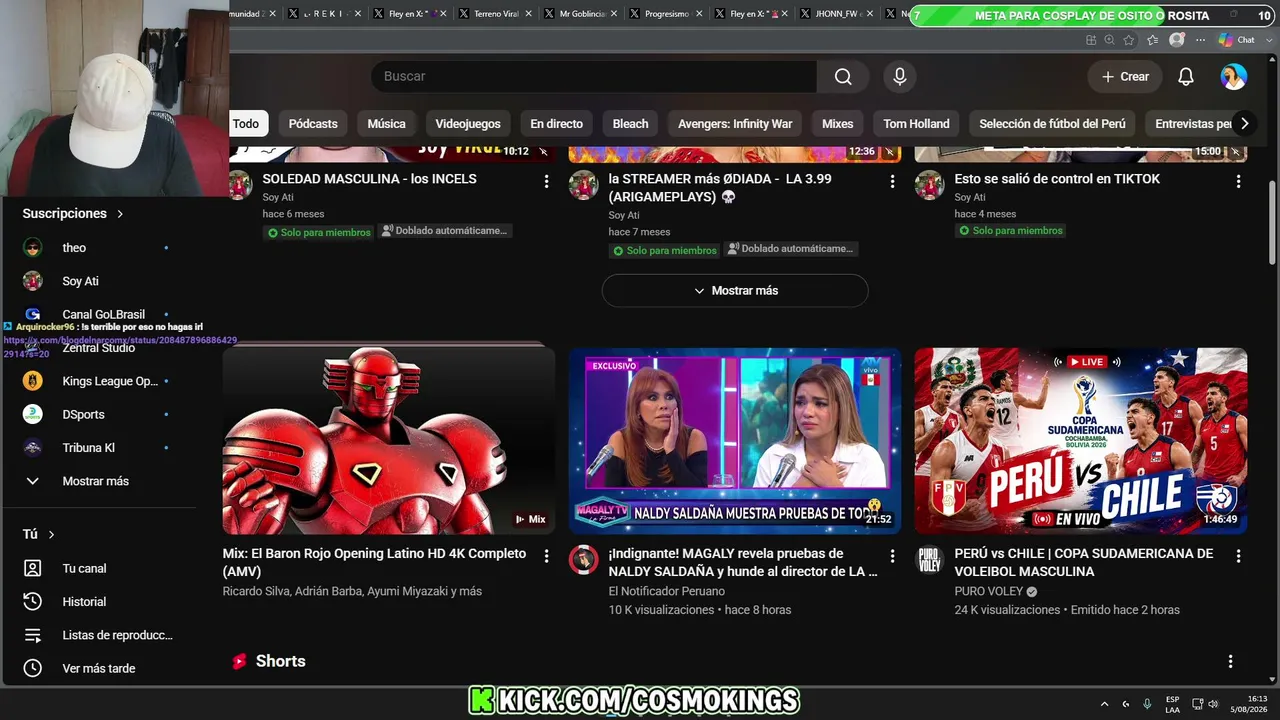
Task: Open the ESP LAA language switcher
Action: pyautogui.click(x=1172, y=704)
